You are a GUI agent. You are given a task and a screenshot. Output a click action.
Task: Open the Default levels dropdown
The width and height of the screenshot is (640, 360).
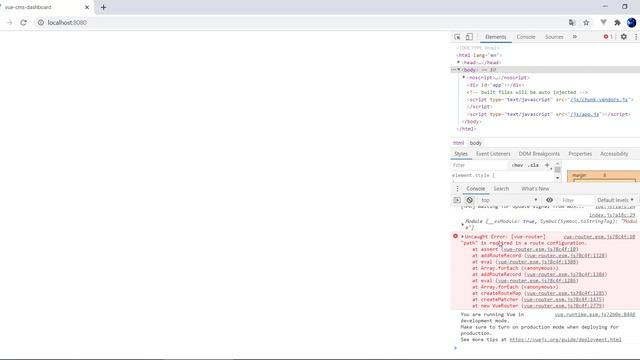pos(615,200)
